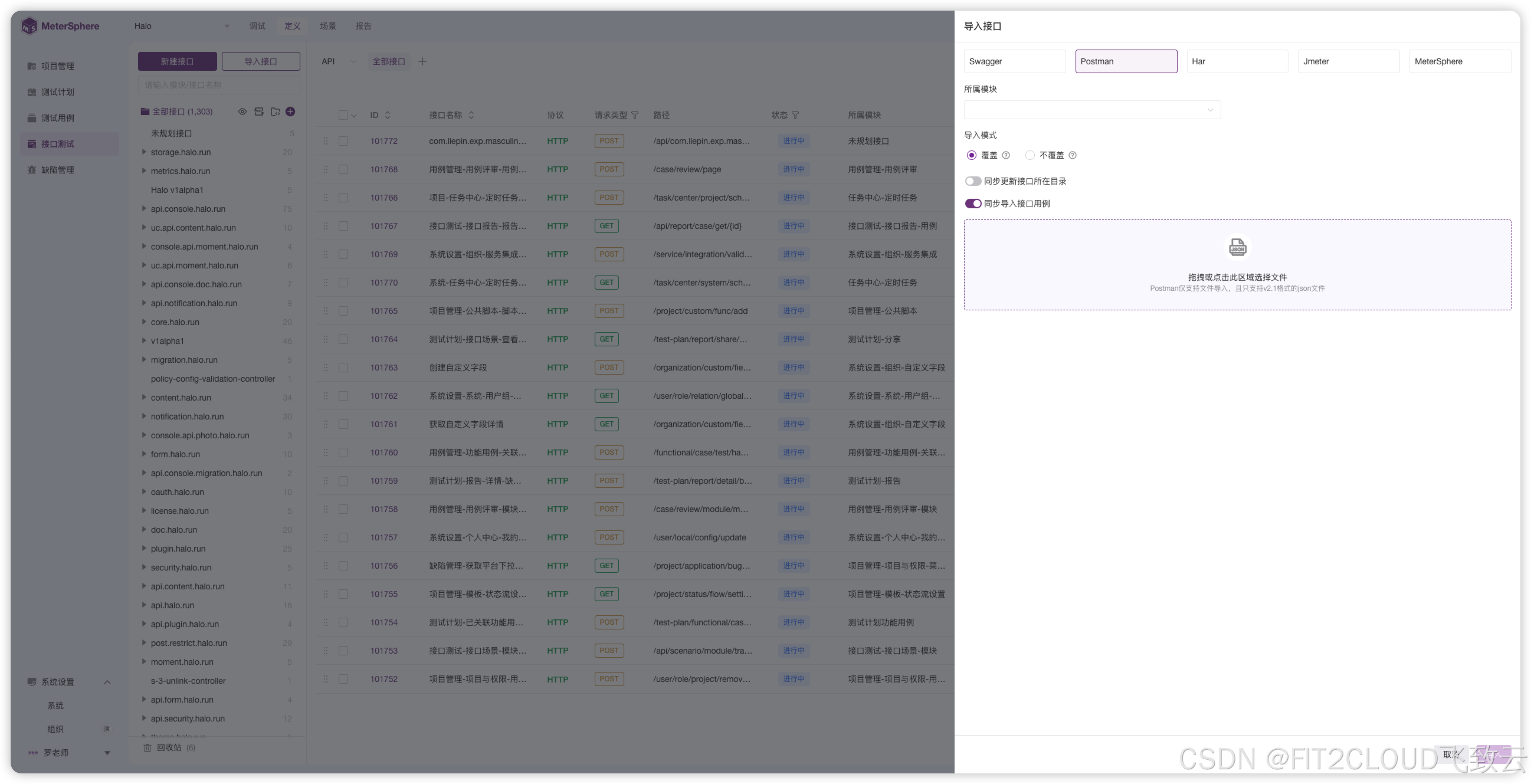The height and width of the screenshot is (784, 1531).
Task: Sort by 接口名称 column arrows
Action: [471, 115]
